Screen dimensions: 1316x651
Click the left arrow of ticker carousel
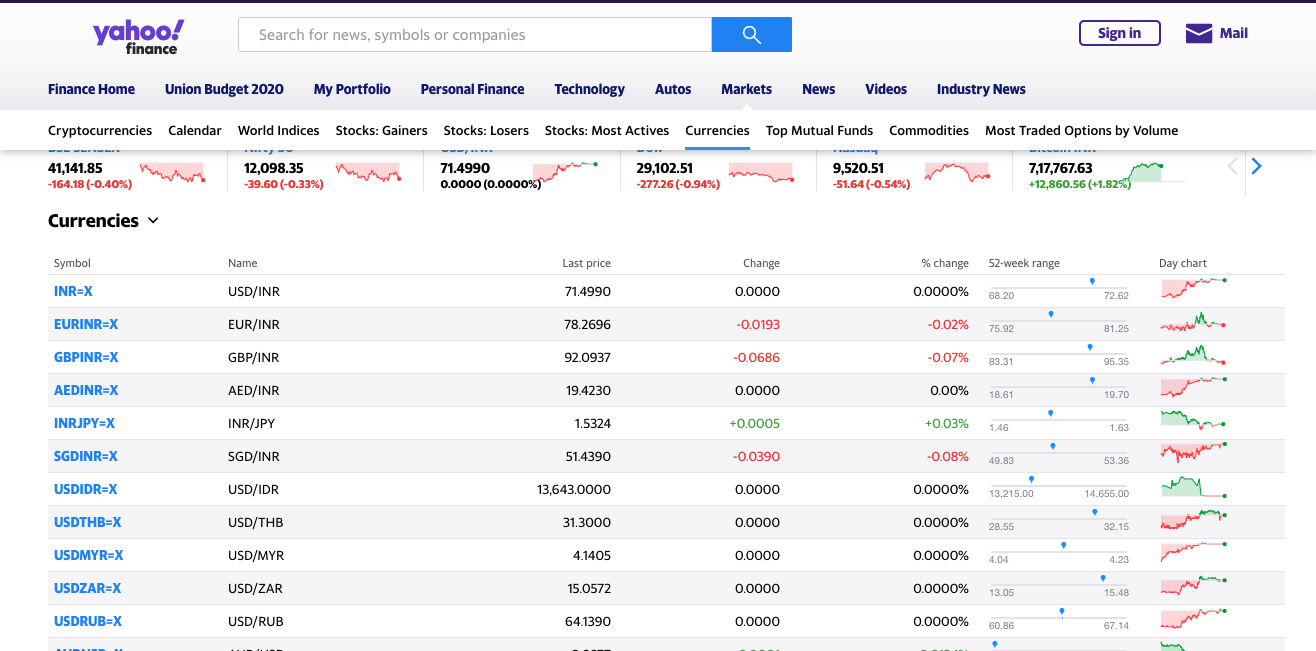click(1232, 166)
